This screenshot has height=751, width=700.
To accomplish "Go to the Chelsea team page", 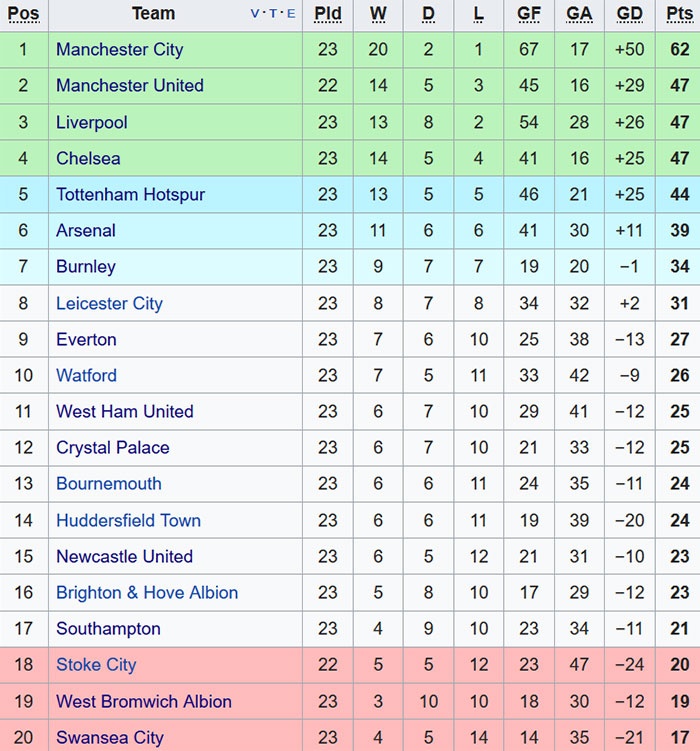I will coord(88,158).
